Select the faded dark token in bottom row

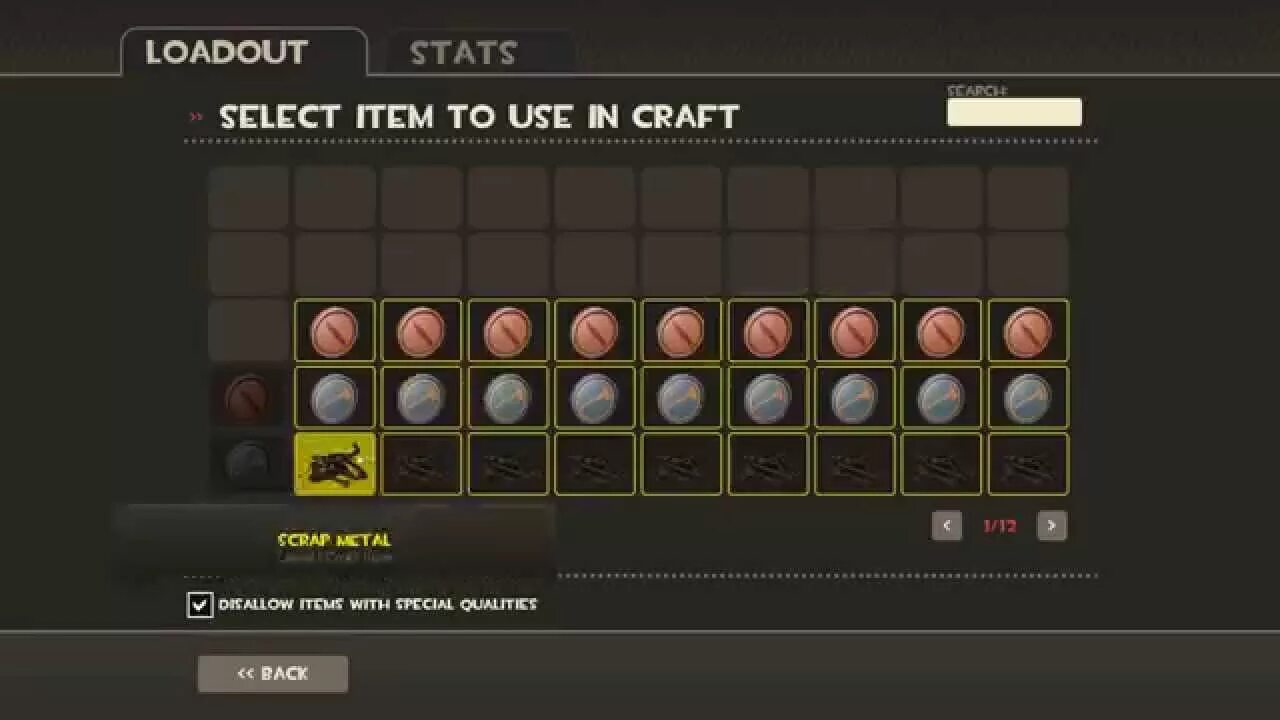click(248, 464)
